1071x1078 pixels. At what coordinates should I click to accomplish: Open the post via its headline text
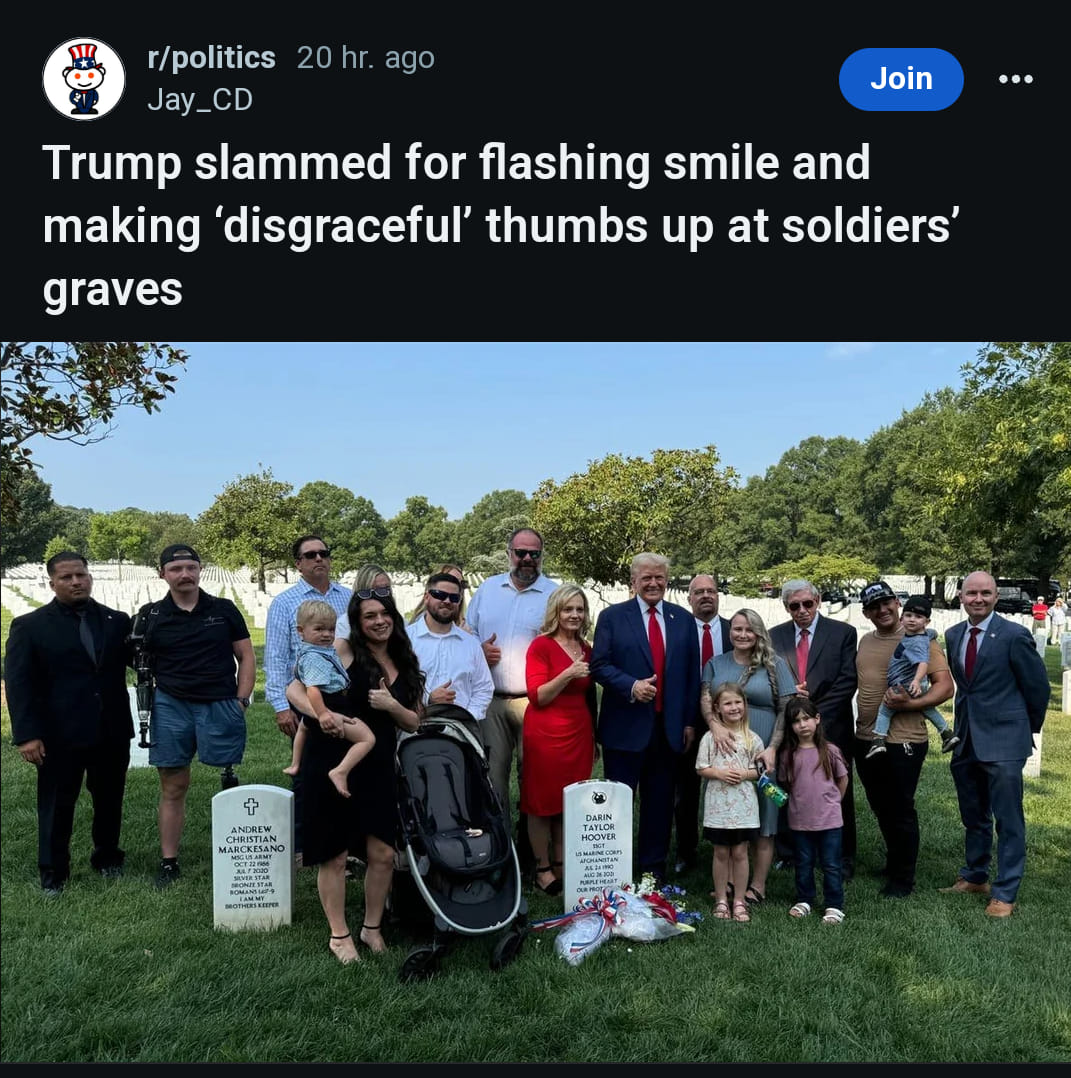point(500,226)
